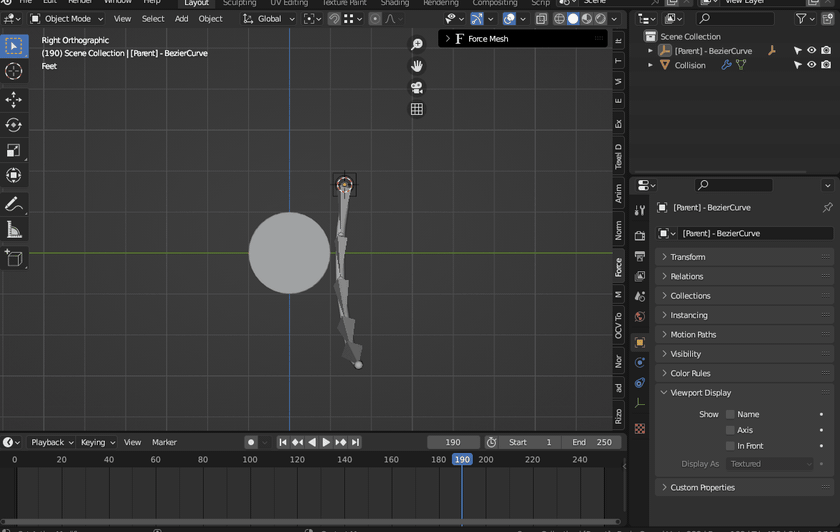Hide Collision object with its eye icon
Screen dimensions: 840x532
coord(812,65)
